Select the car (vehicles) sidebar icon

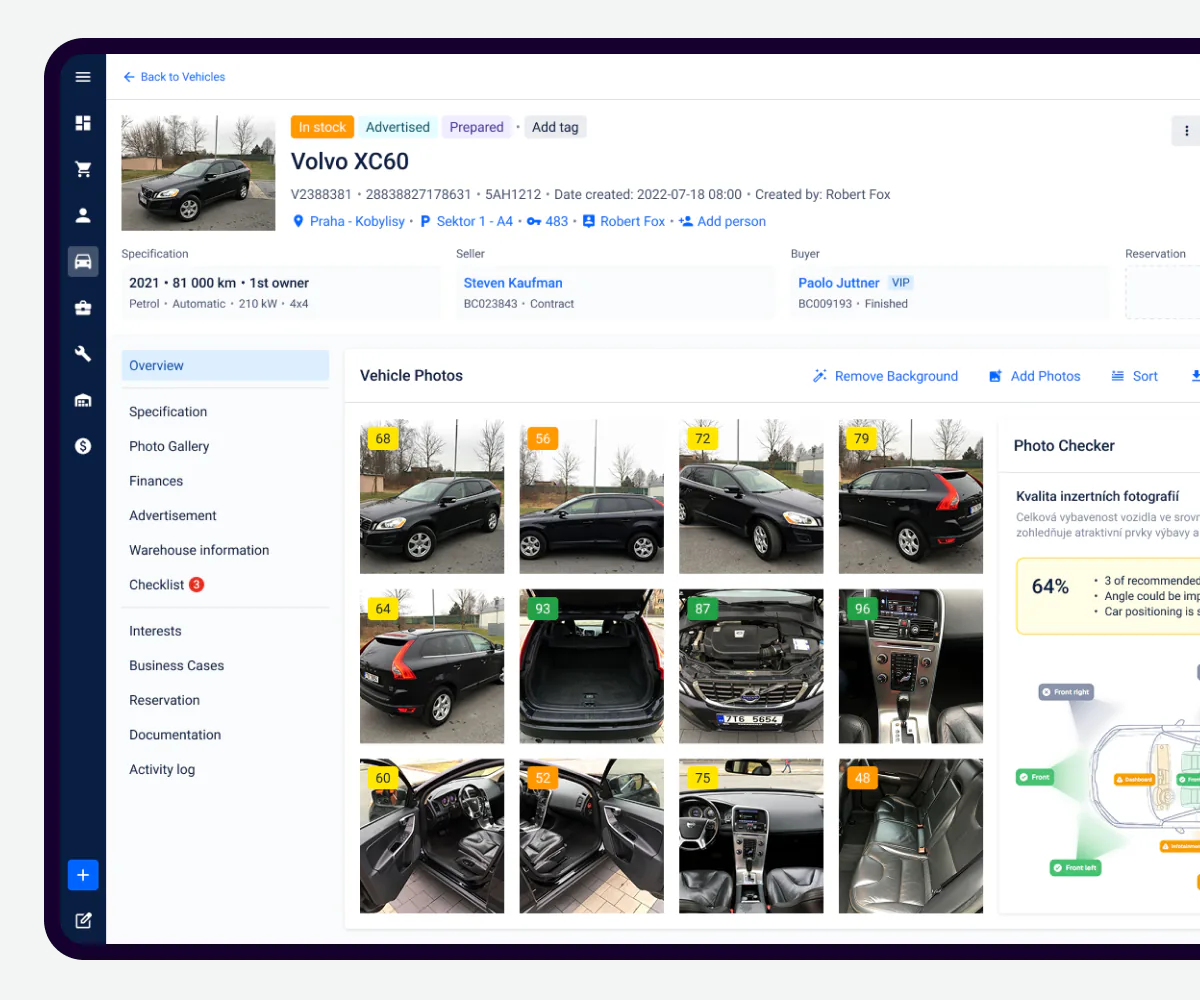pos(83,261)
